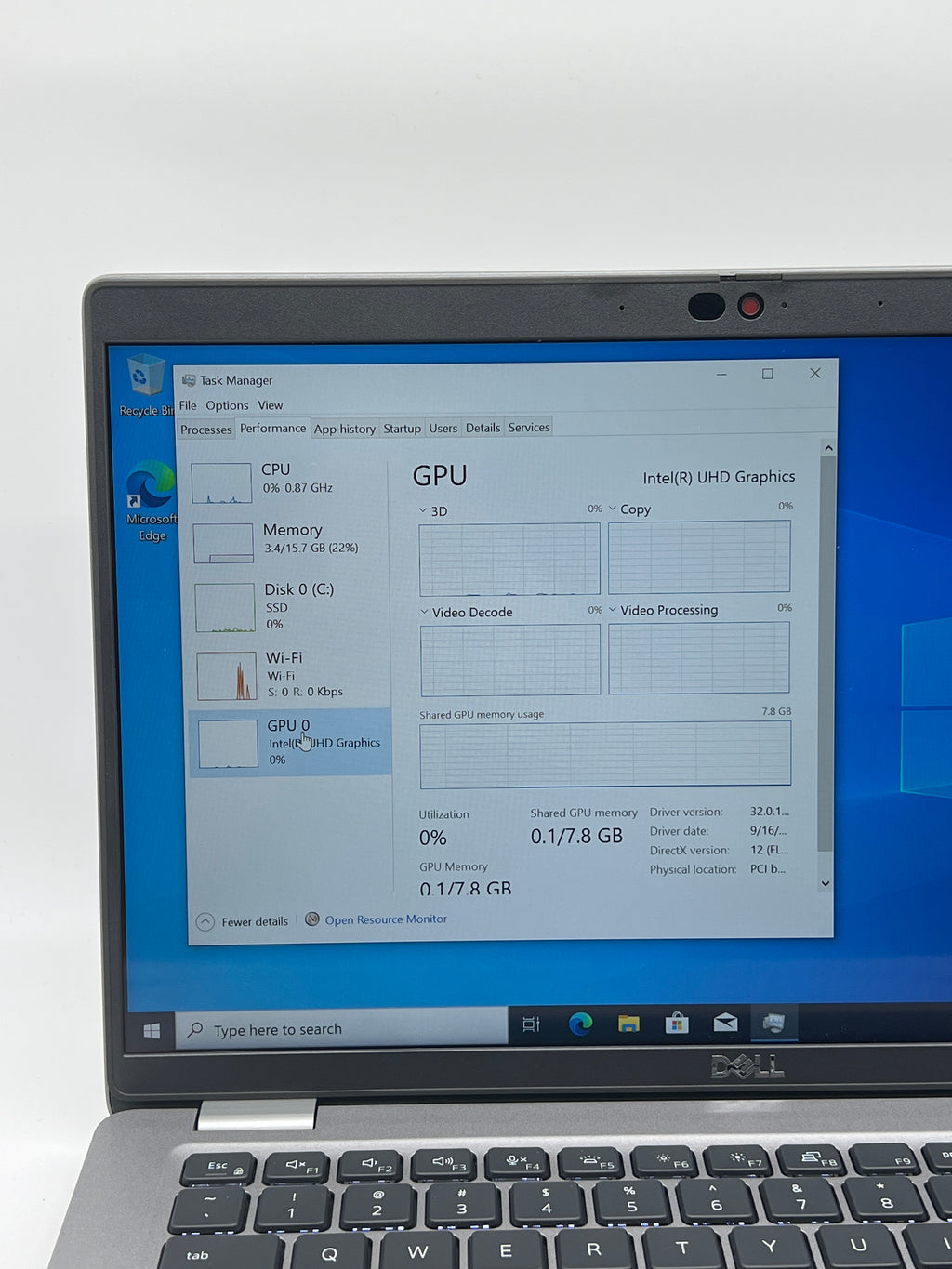Screen dimensions: 952x1269
Task: Click the Intel(R) UHD Graphics heading
Action: tap(719, 477)
